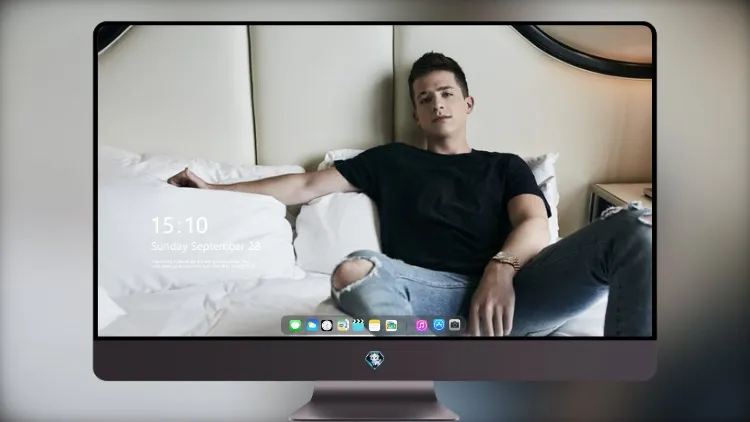Image resolution: width=750 pixels, height=422 pixels.
Task: Open the Clock app dock icon
Action: [x=327, y=326]
